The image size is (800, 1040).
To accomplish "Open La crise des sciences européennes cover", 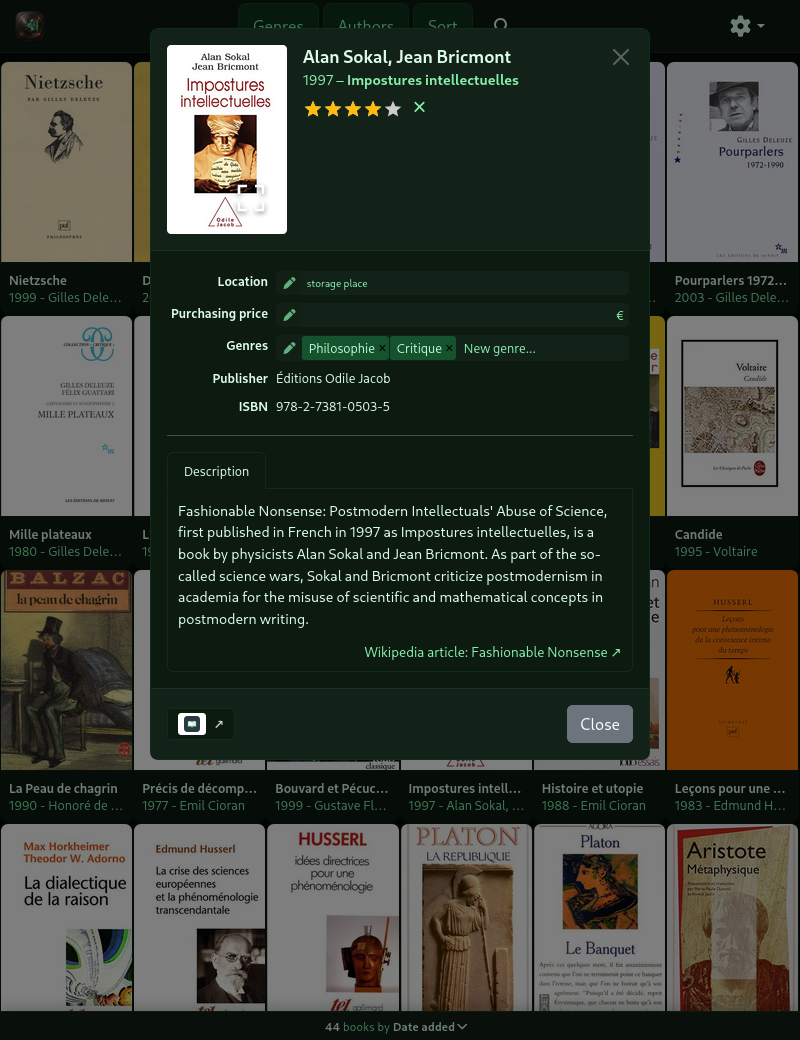I will click(x=200, y=918).
